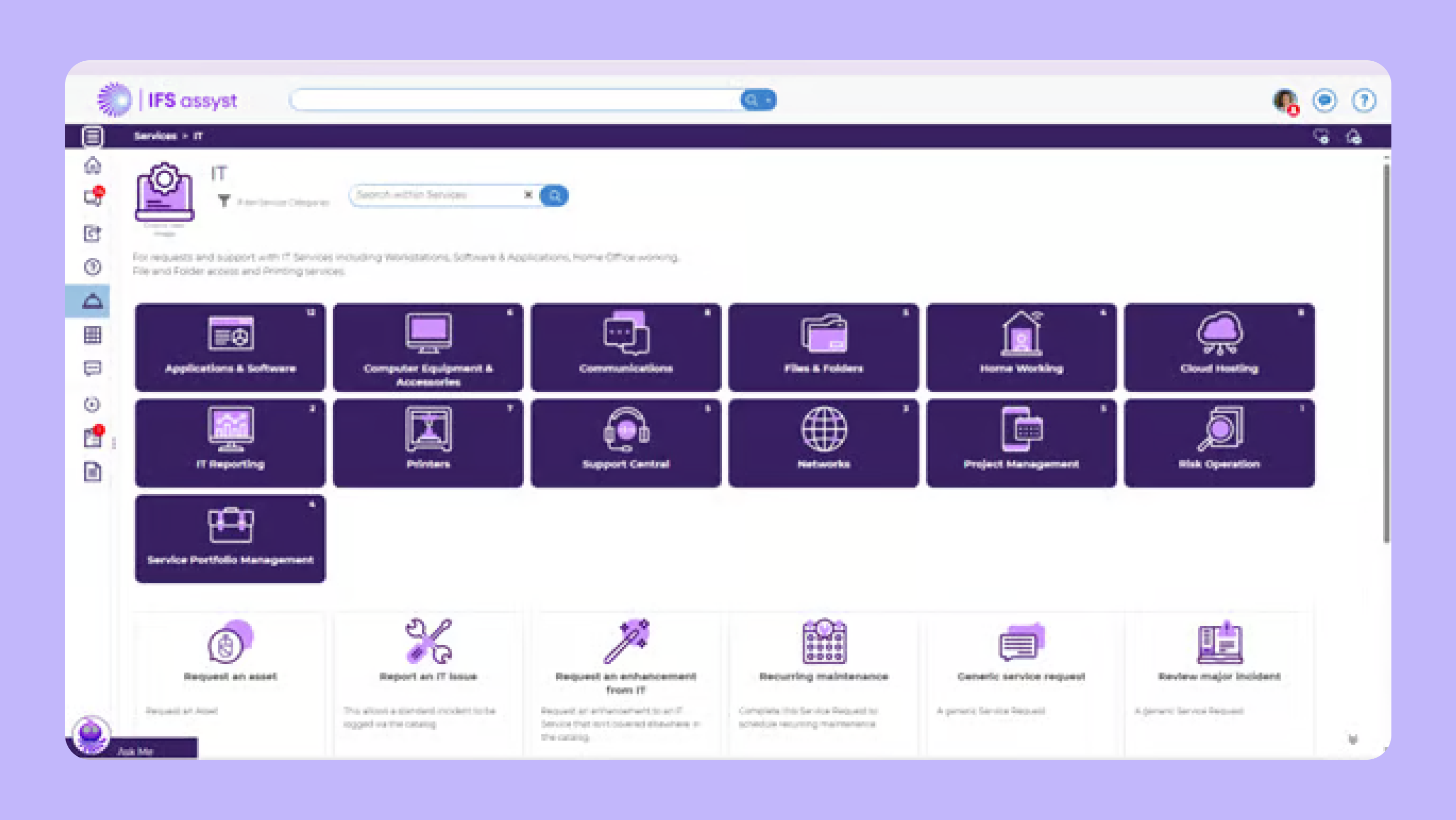Open the sidebar messages speech bubble icon
The height and width of the screenshot is (820, 1456).
click(x=93, y=369)
